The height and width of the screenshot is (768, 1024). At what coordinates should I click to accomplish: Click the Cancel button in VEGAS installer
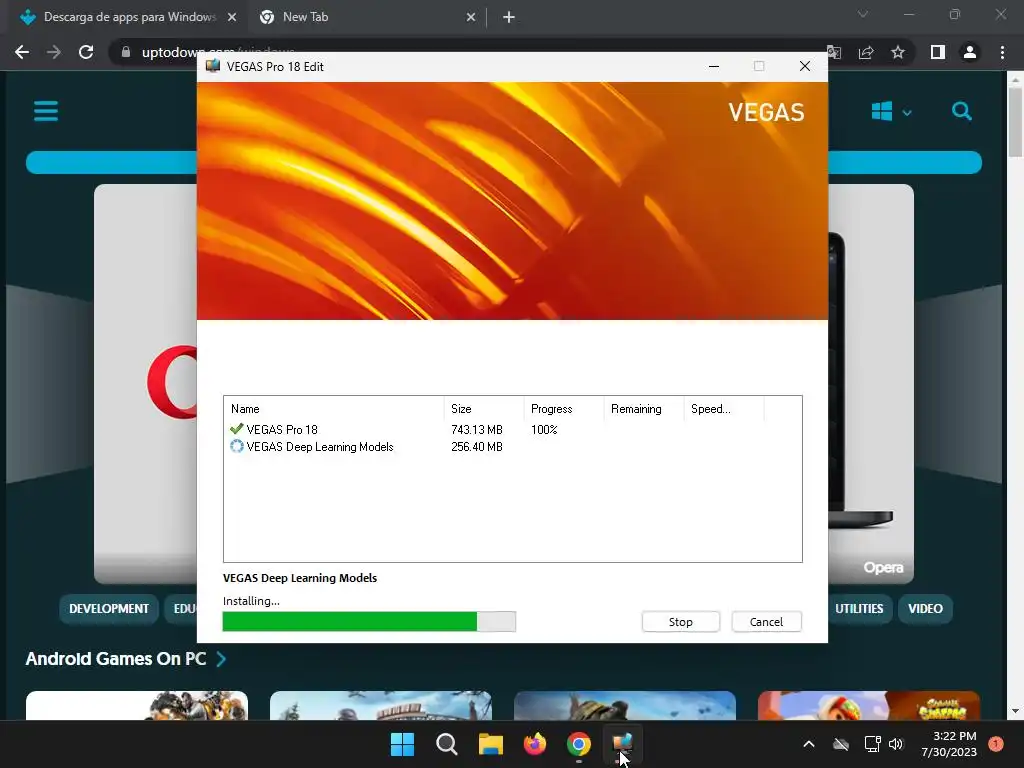point(766,622)
